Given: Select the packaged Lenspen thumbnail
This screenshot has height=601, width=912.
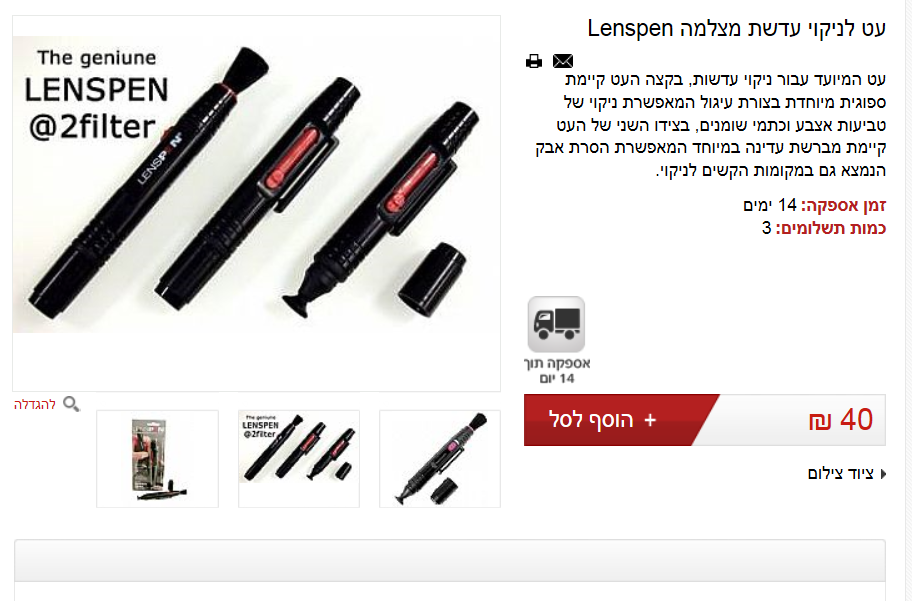Looking at the screenshot, I should pos(158,458).
